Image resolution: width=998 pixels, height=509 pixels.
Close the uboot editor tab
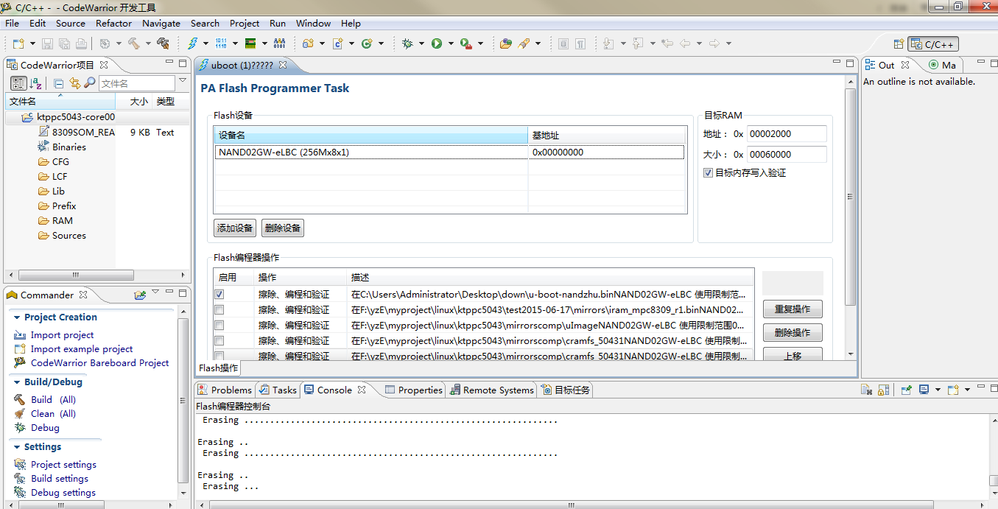(x=283, y=65)
